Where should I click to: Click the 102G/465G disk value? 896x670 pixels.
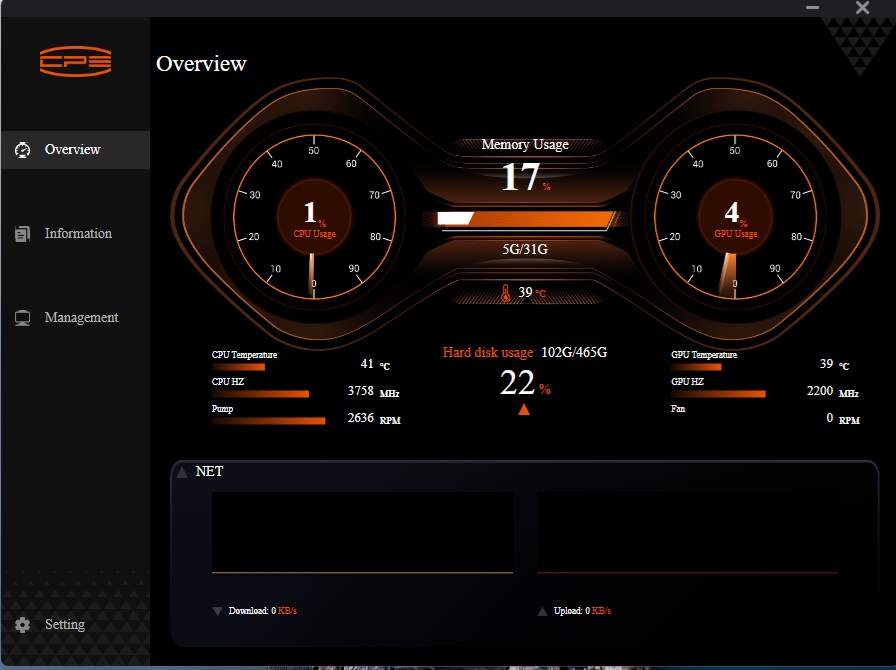click(574, 352)
